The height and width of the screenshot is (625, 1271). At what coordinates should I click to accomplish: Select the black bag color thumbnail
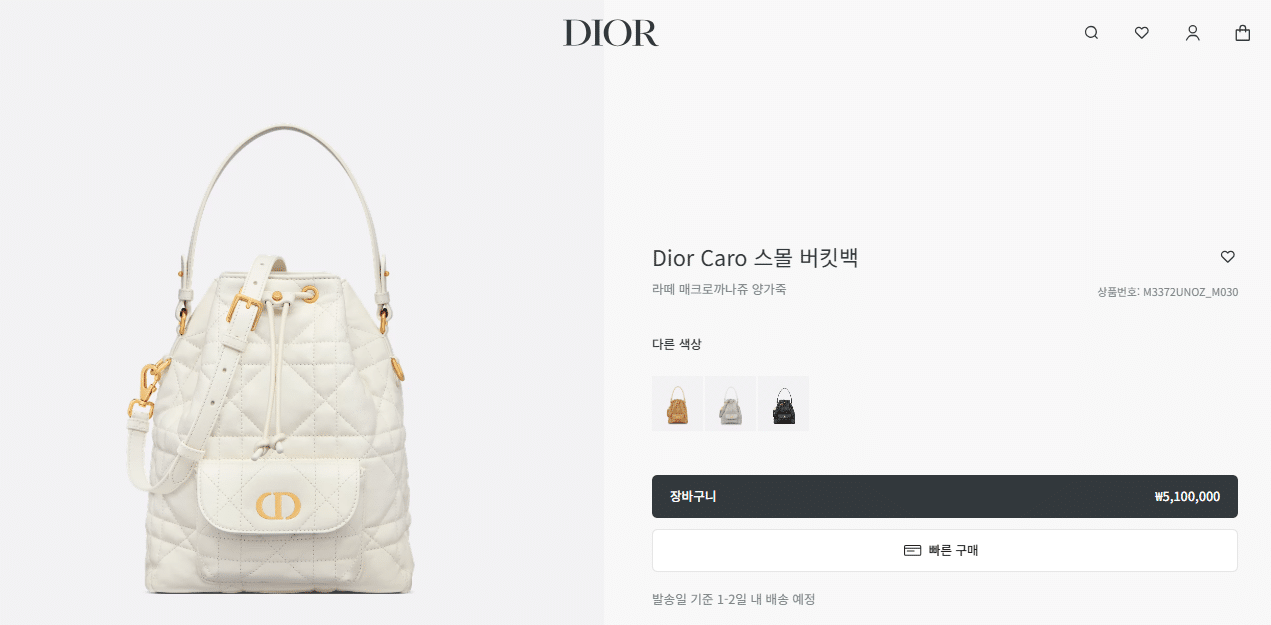[783, 404]
